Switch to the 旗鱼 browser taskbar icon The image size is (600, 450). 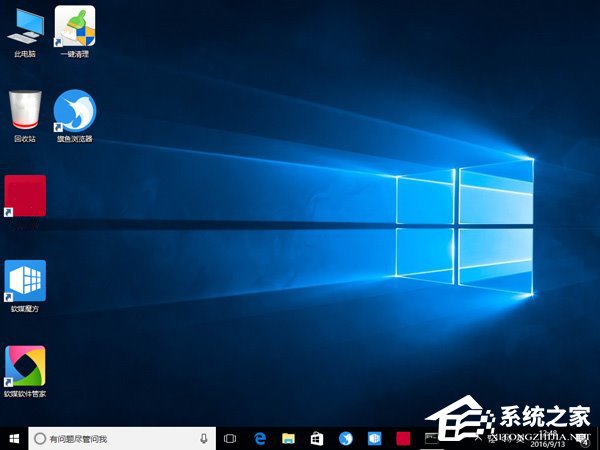coord(346,439)
